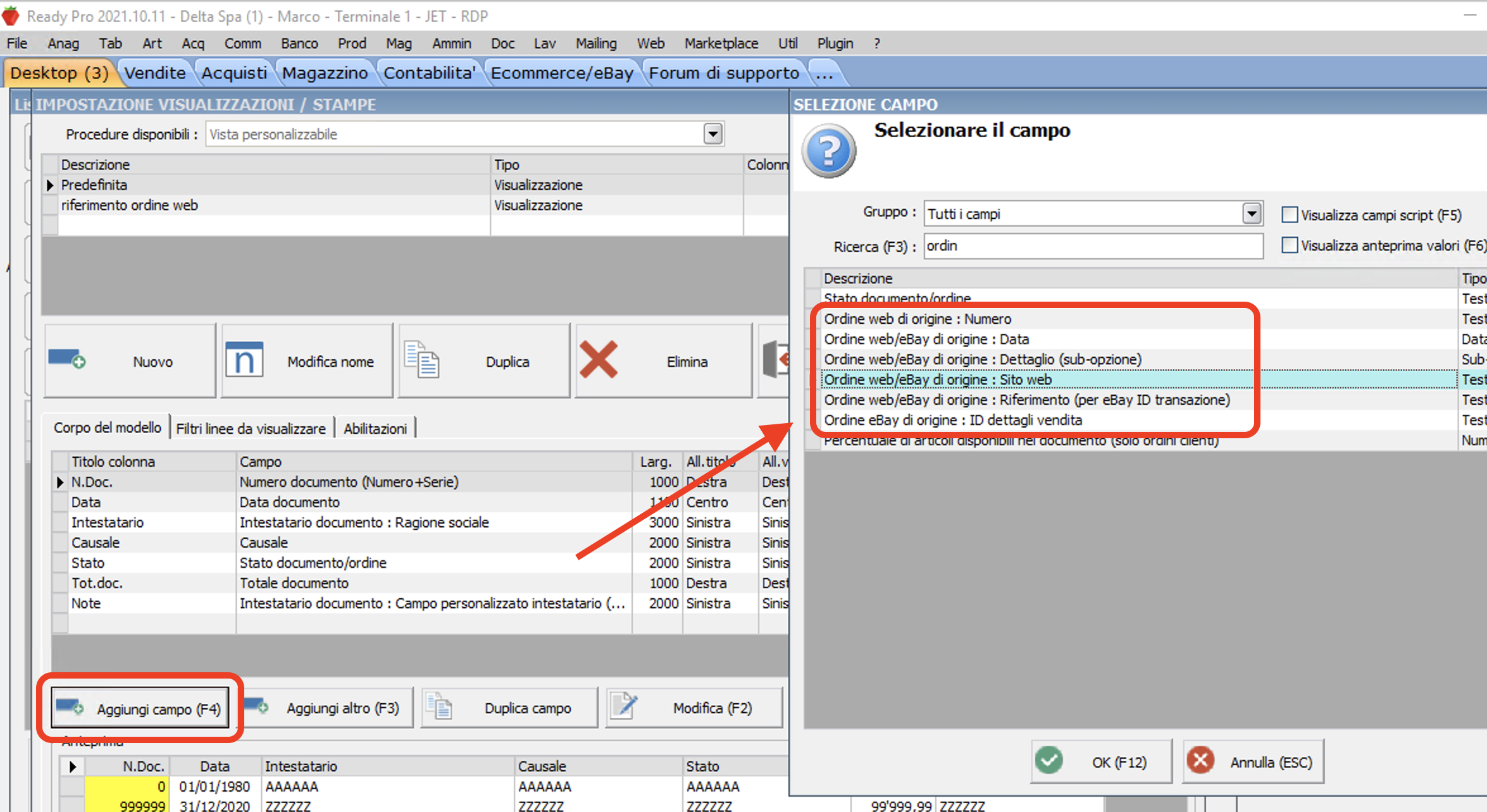Screen dimensions: 1487x812
Task: Click the pages icon on Duplica campo
Action: 439,706
